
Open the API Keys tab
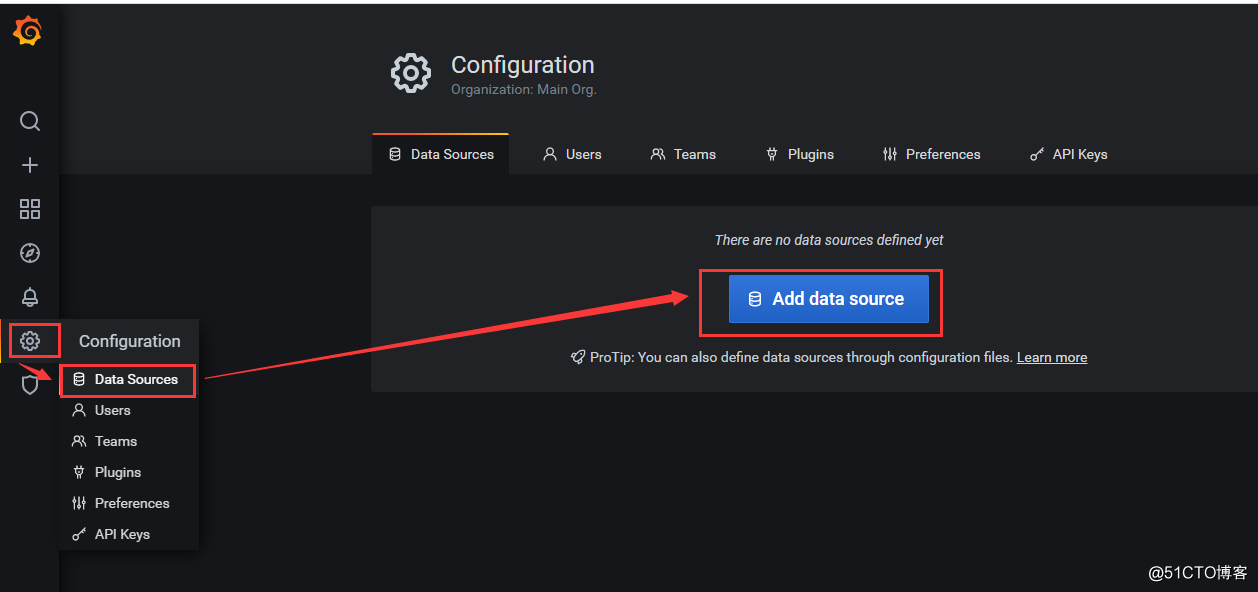click(x=1068, y=154)
